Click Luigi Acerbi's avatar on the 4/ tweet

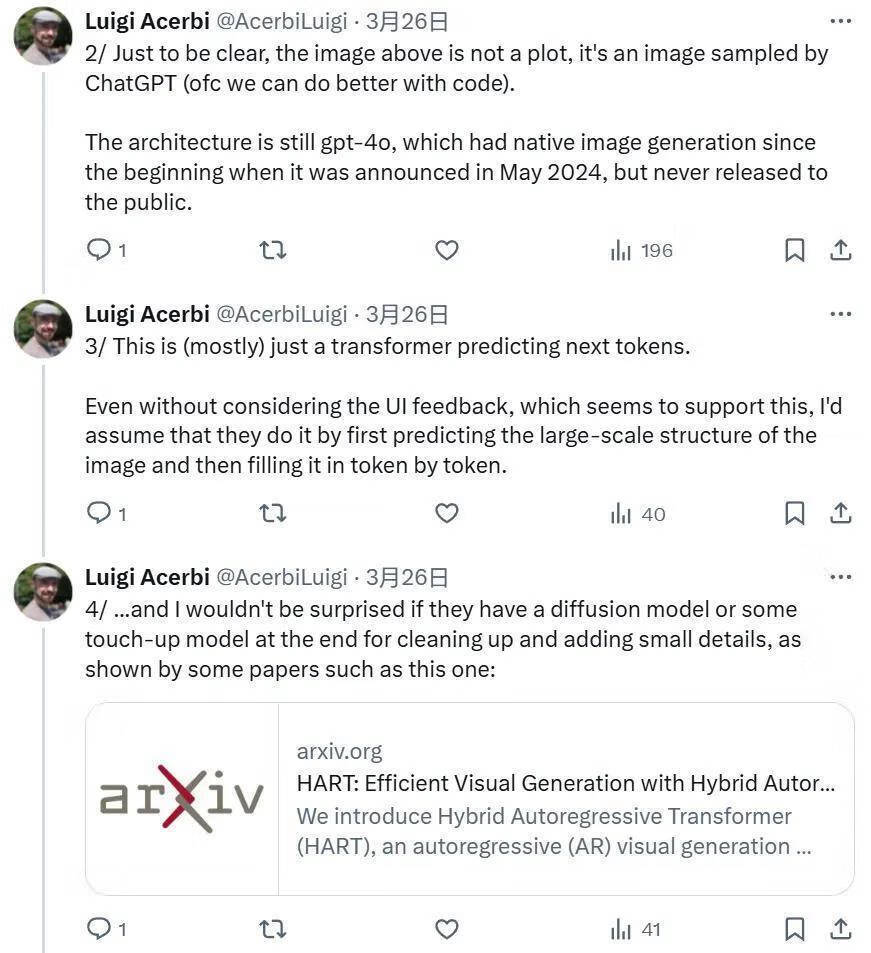(43, 592)
